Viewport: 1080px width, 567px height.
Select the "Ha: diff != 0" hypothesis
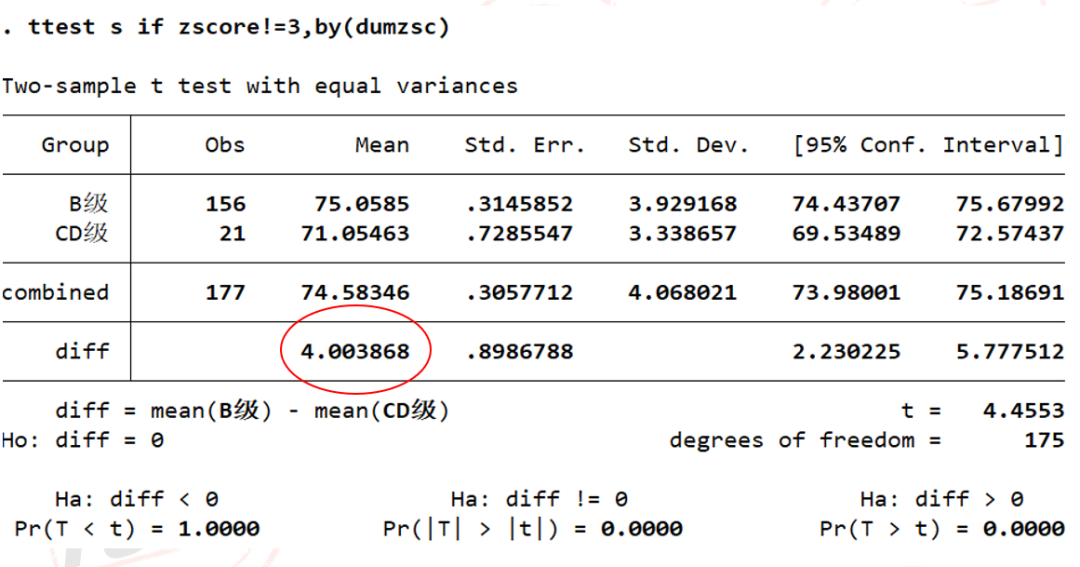[x=539, y=499]
